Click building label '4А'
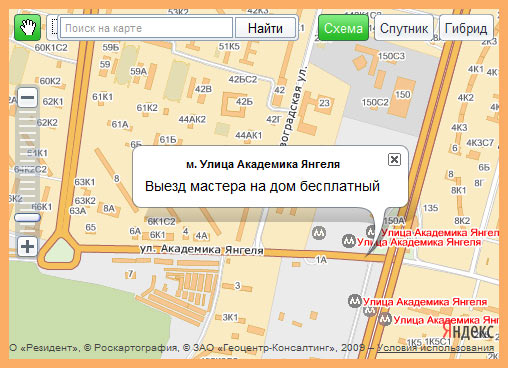This screenshot has width=508, height=368. [x=201, y=236]
